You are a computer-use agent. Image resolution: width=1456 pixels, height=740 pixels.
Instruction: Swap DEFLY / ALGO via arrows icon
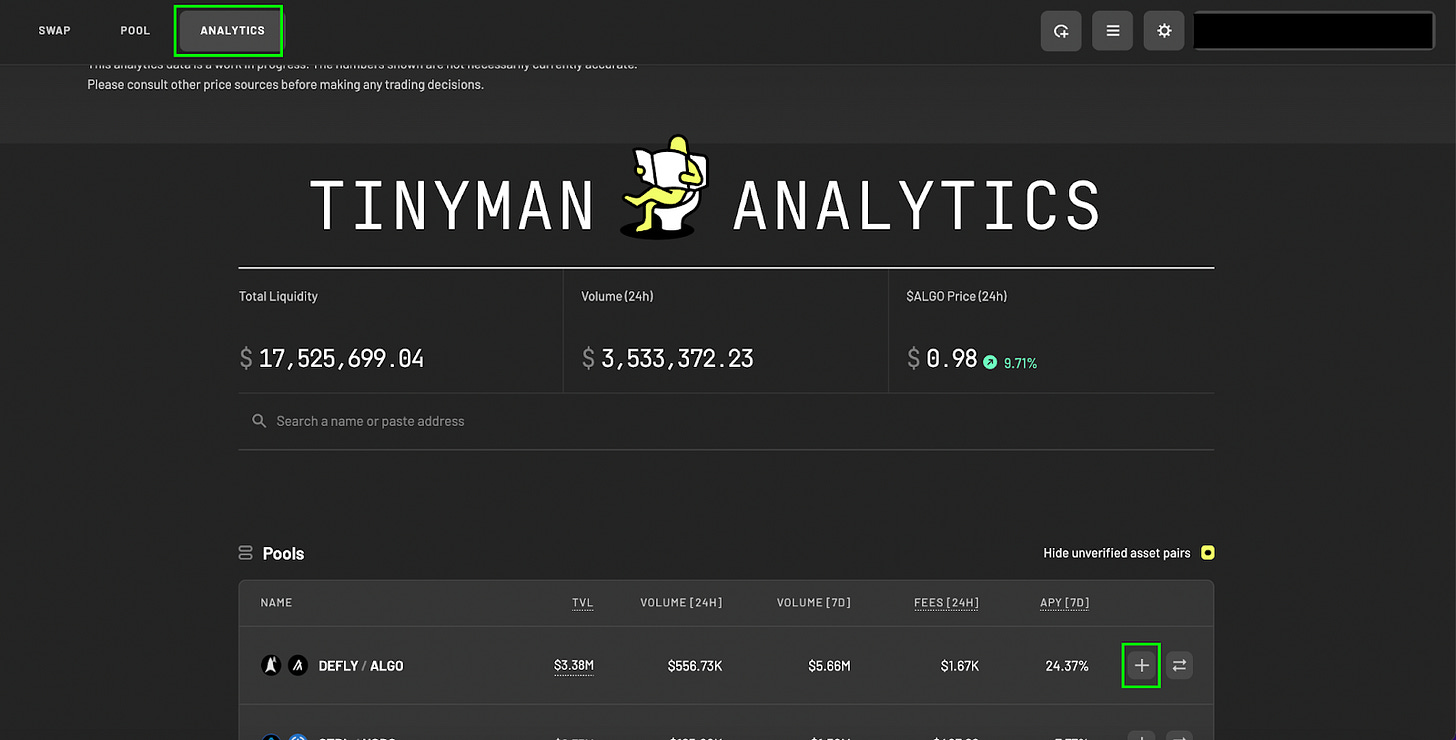point(1179,665)
